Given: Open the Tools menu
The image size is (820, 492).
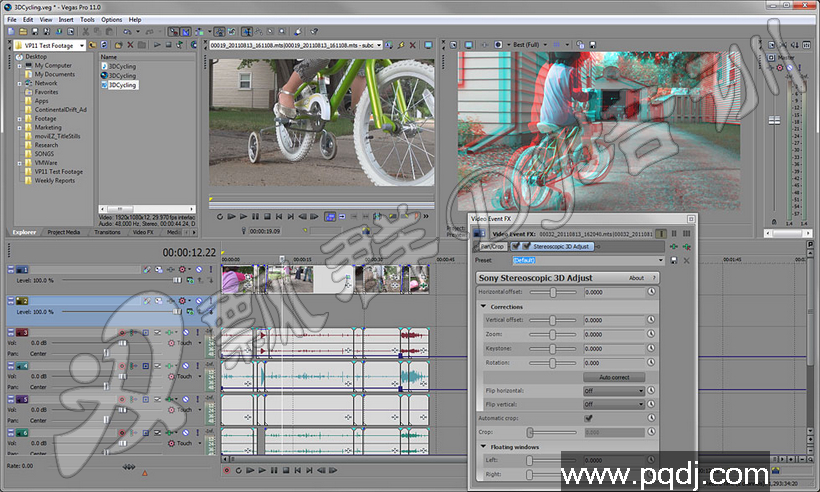Looking at the screenshot, I should click(x=87, y=19).
